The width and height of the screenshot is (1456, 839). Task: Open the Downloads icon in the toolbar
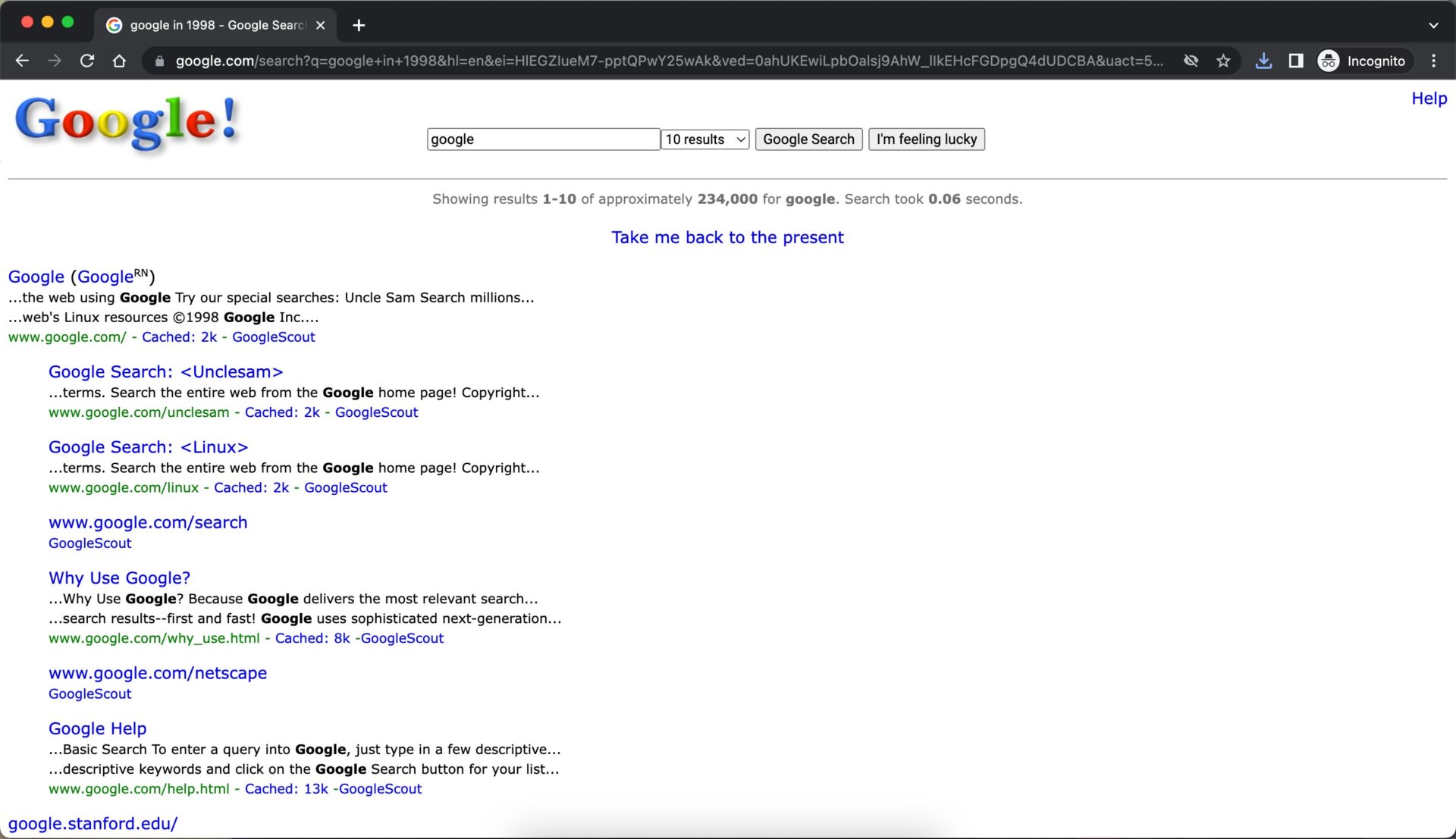pyautogui.click(x=1263, y=61)
